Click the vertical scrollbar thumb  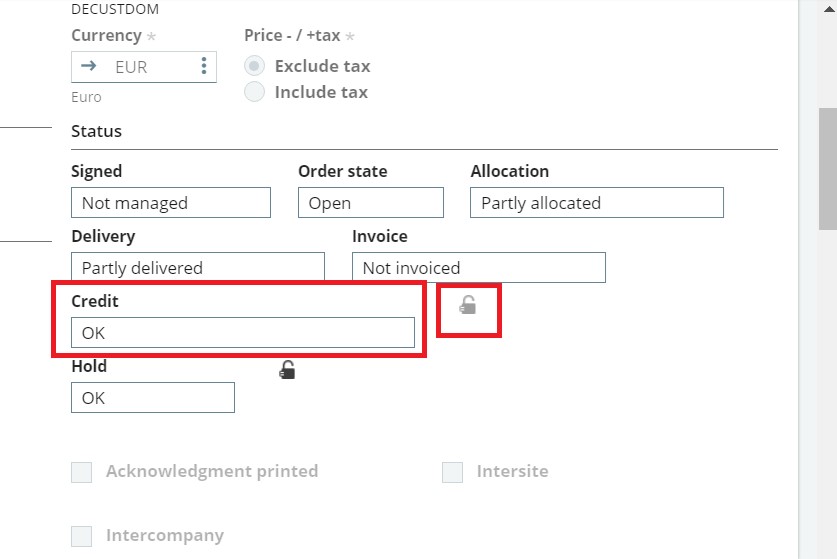[828, 169]
